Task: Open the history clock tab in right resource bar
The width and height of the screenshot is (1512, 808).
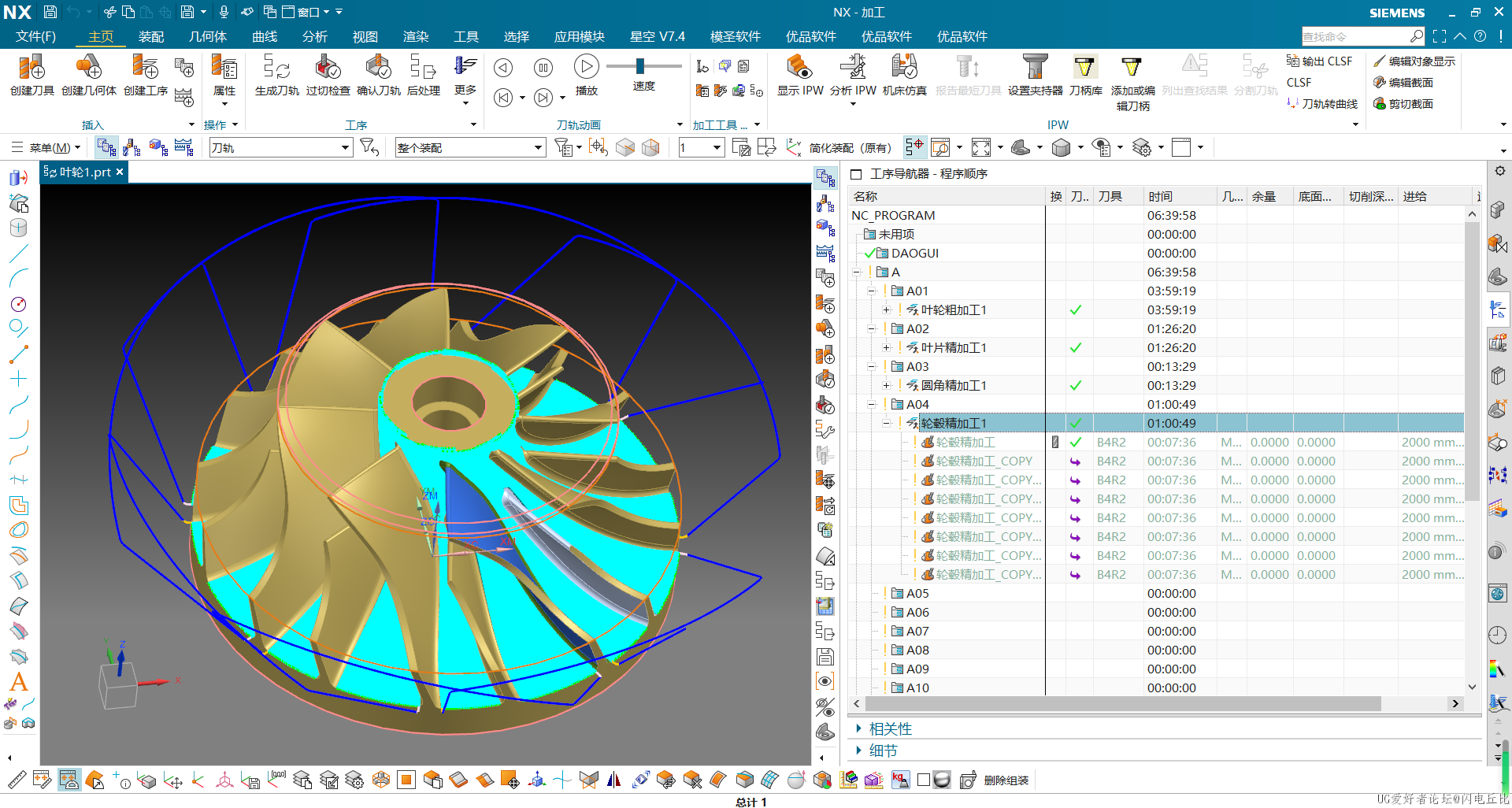Action: point(1498,635)
